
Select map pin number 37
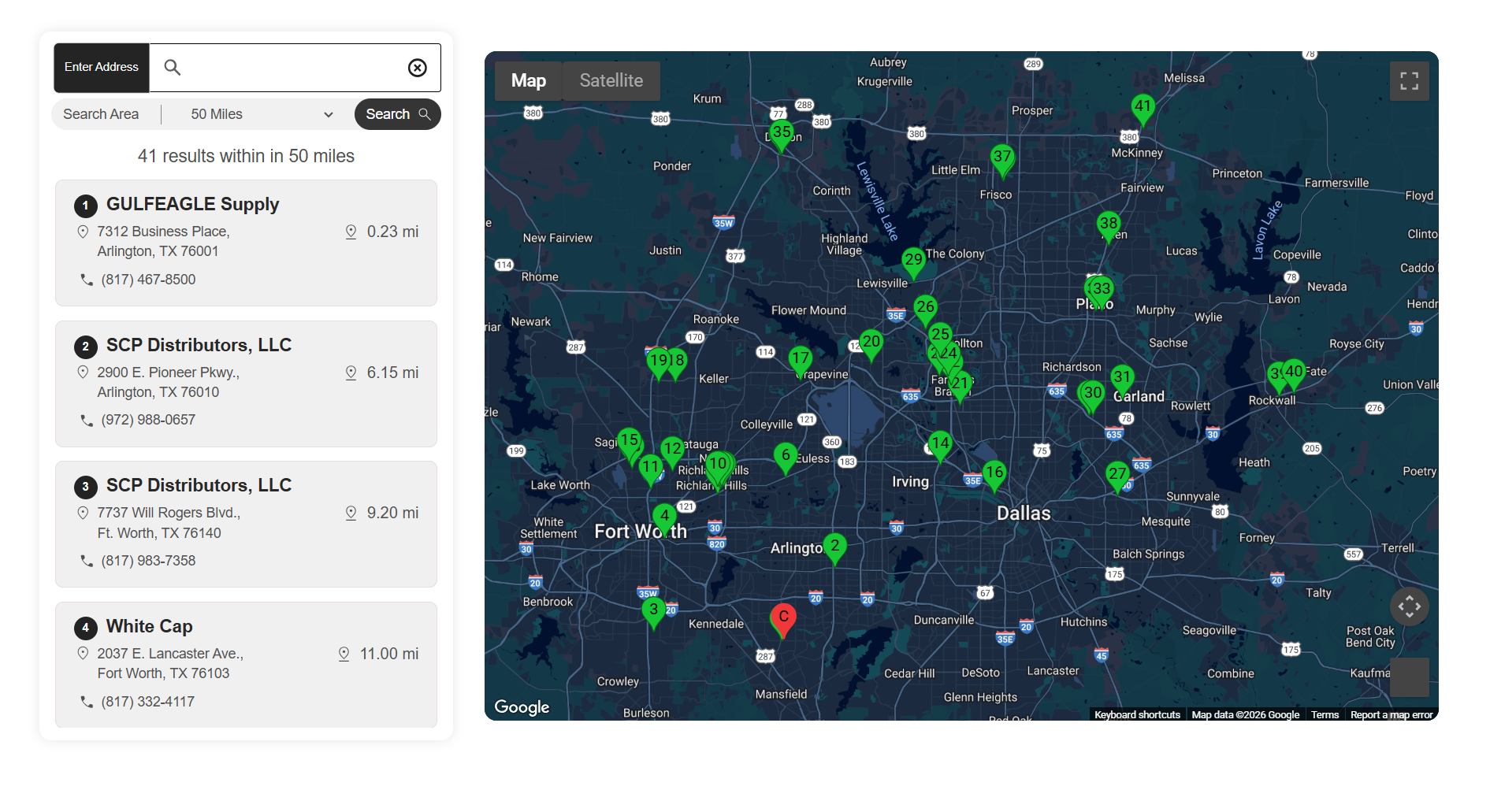[x=1001, y=158]
